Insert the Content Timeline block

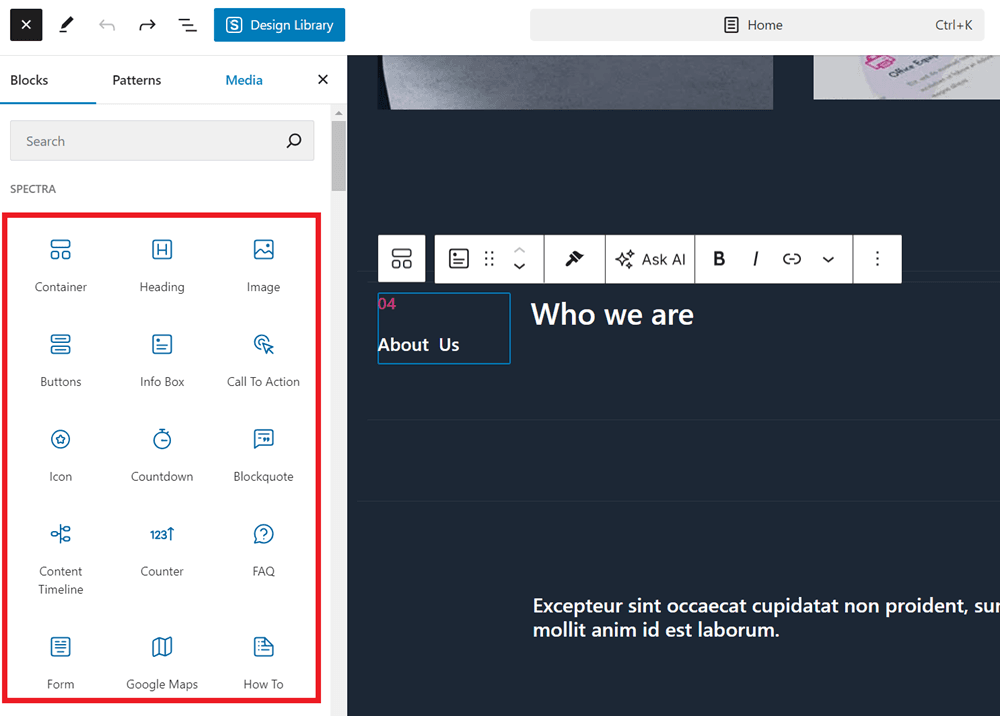61,555
